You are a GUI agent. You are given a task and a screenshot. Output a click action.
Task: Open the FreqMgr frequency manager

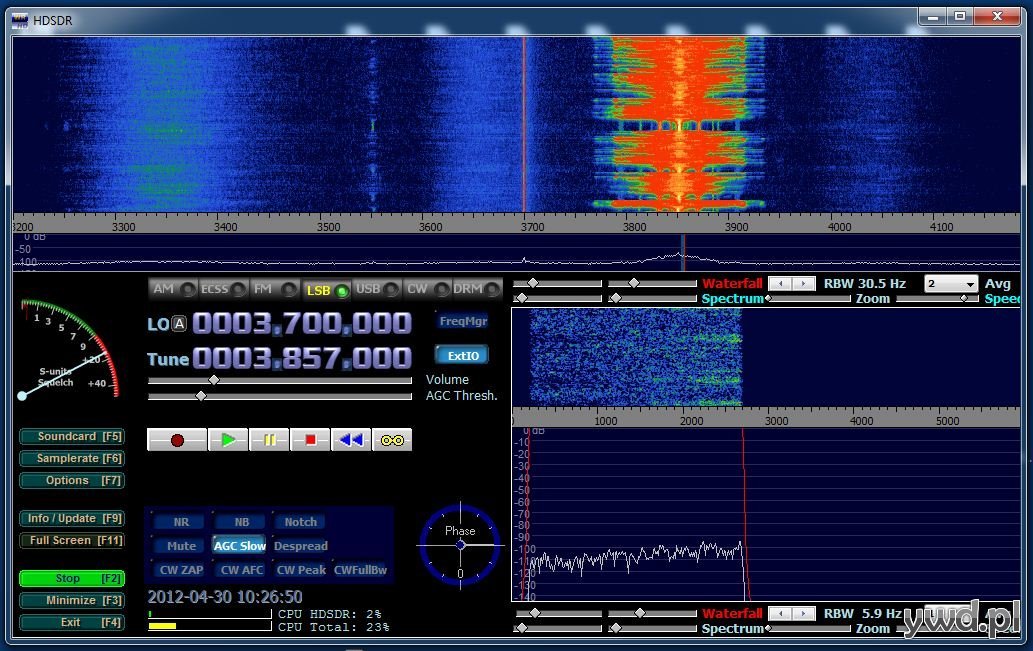click(462, 321)
